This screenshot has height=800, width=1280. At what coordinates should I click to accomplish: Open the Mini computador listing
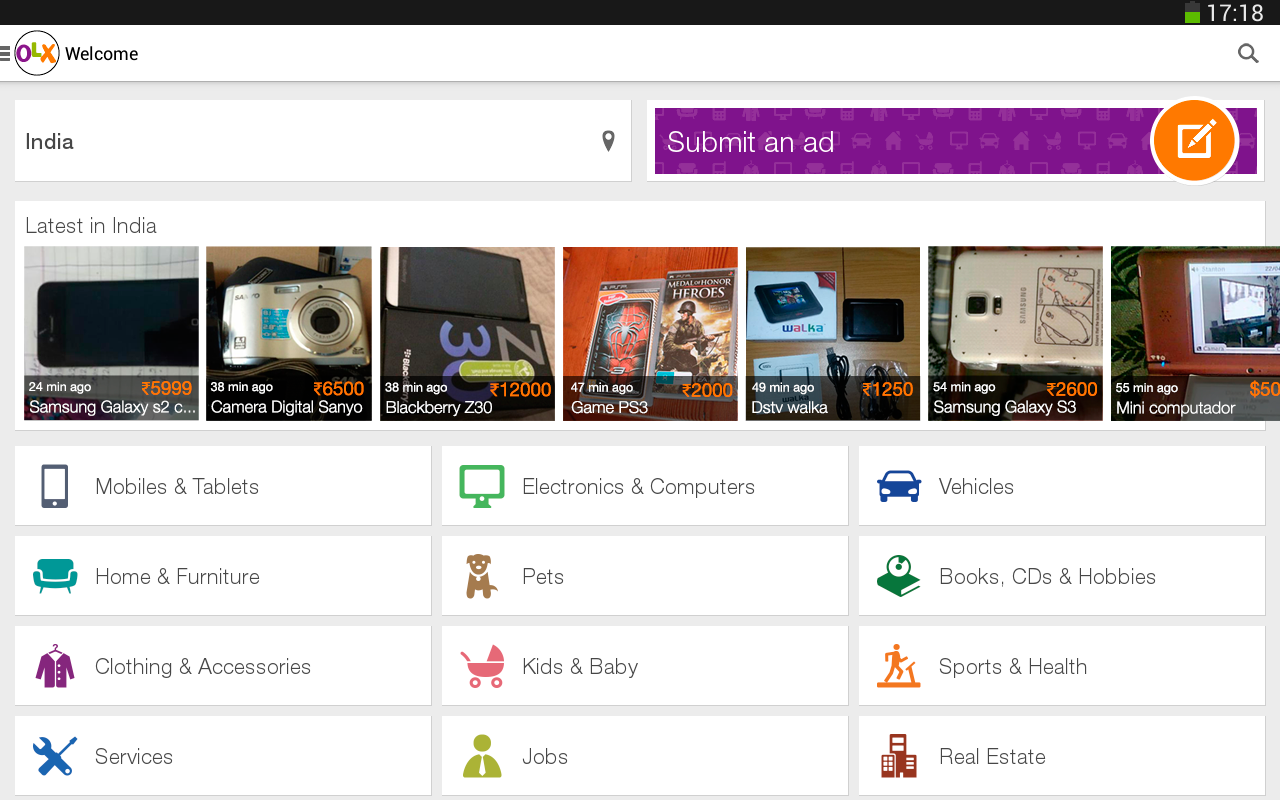coord(1195,334)
